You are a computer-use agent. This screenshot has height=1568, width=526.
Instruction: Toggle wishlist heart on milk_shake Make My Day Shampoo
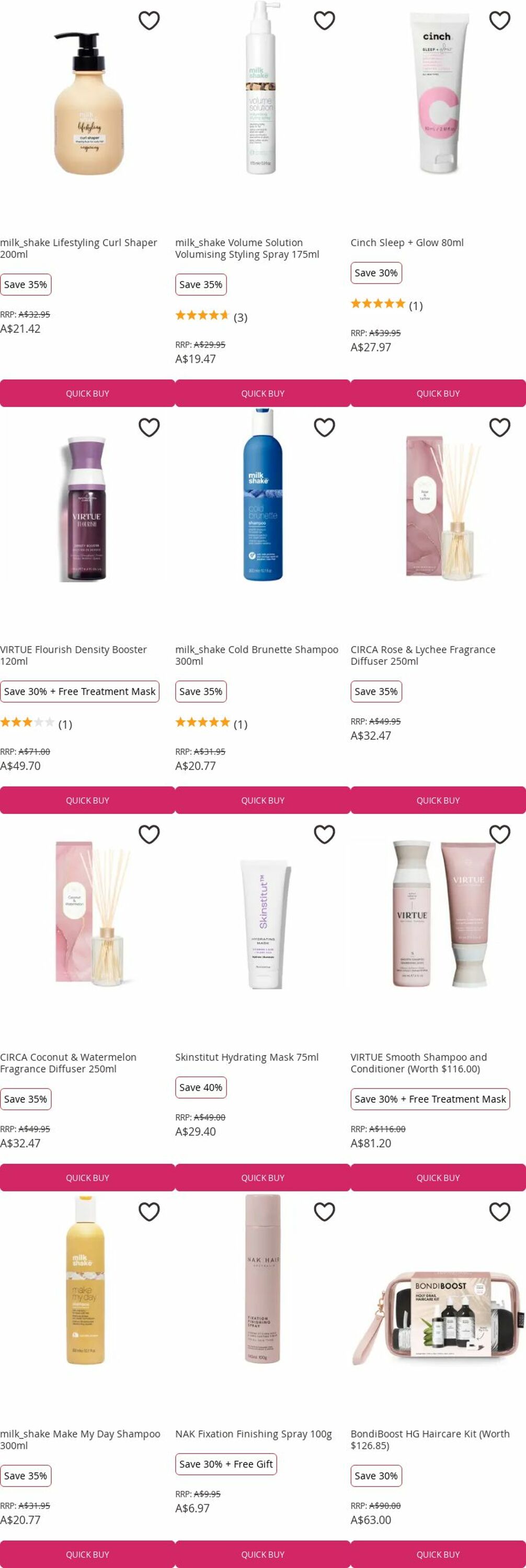click(x=149, y=1212)
